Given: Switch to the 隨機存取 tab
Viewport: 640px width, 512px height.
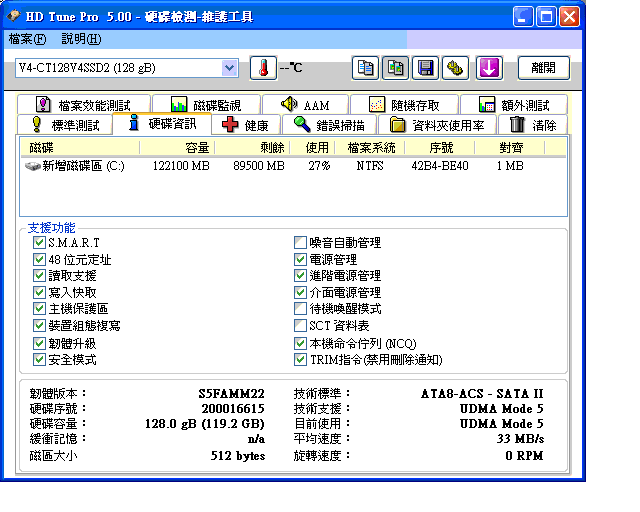Looking at the screenshot, I should tap(404, 105).
